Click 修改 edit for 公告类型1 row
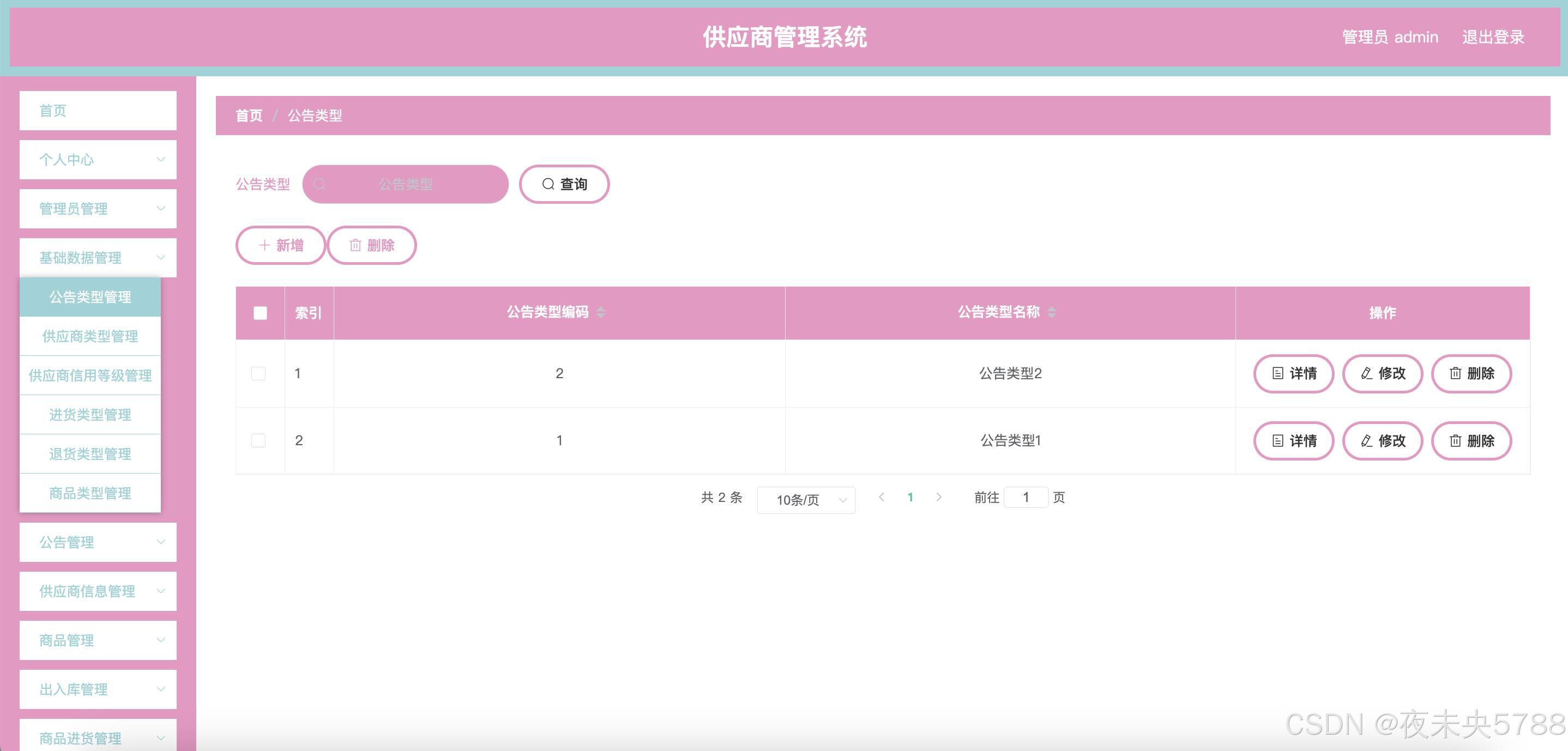Screen dimensions: 1568x751 (1382, 440)
